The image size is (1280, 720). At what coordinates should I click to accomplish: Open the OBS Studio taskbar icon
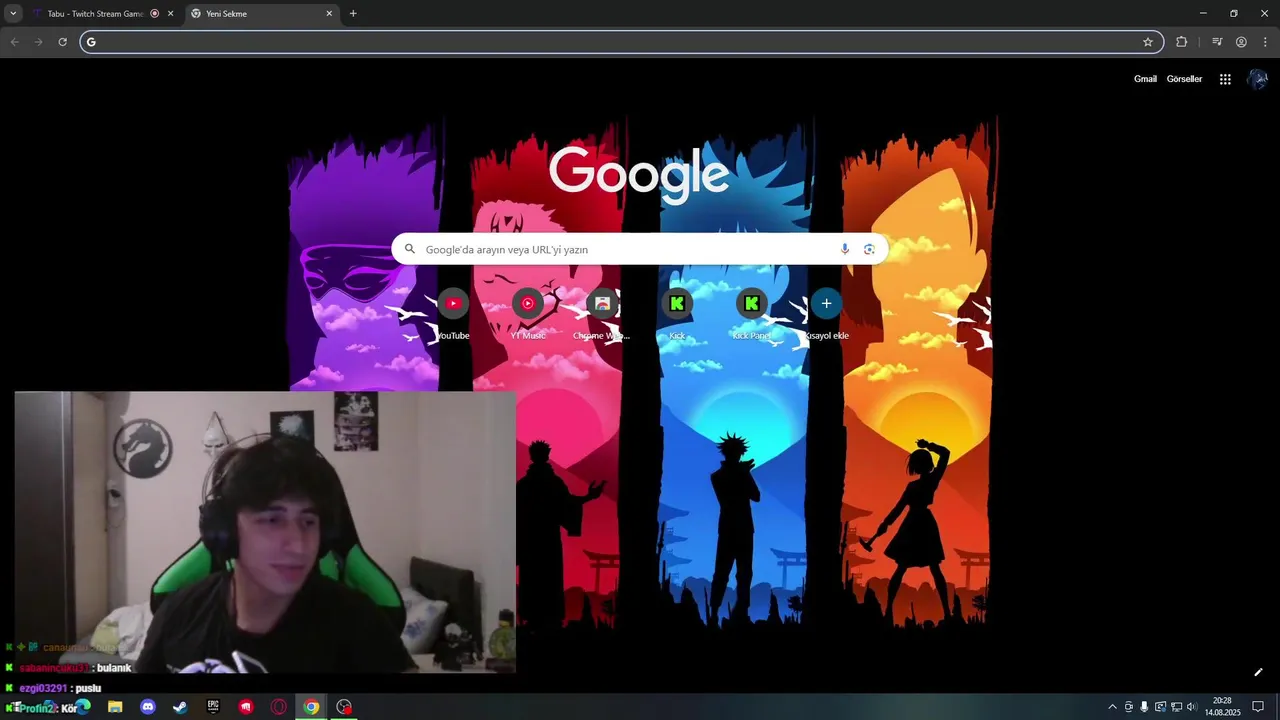[344, 707]
